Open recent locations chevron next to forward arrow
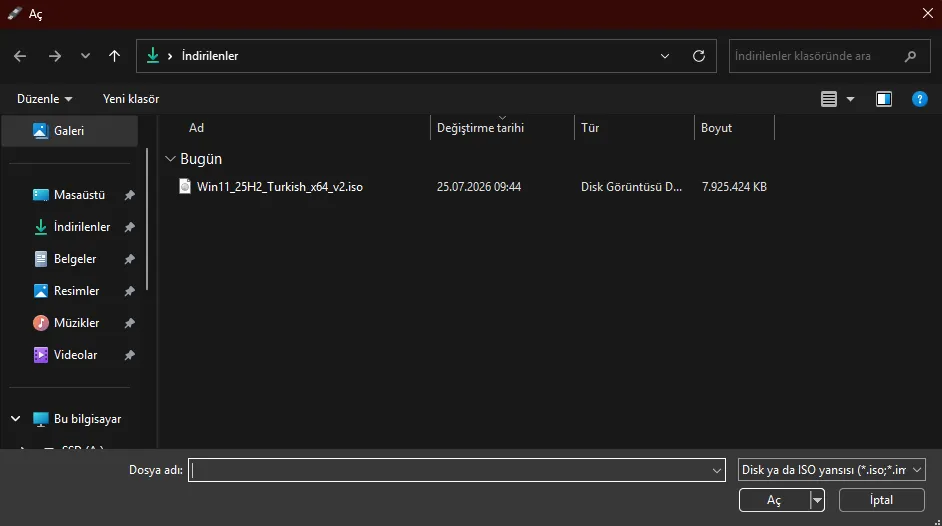Viewport: 942px width, 526px height. 85,56
